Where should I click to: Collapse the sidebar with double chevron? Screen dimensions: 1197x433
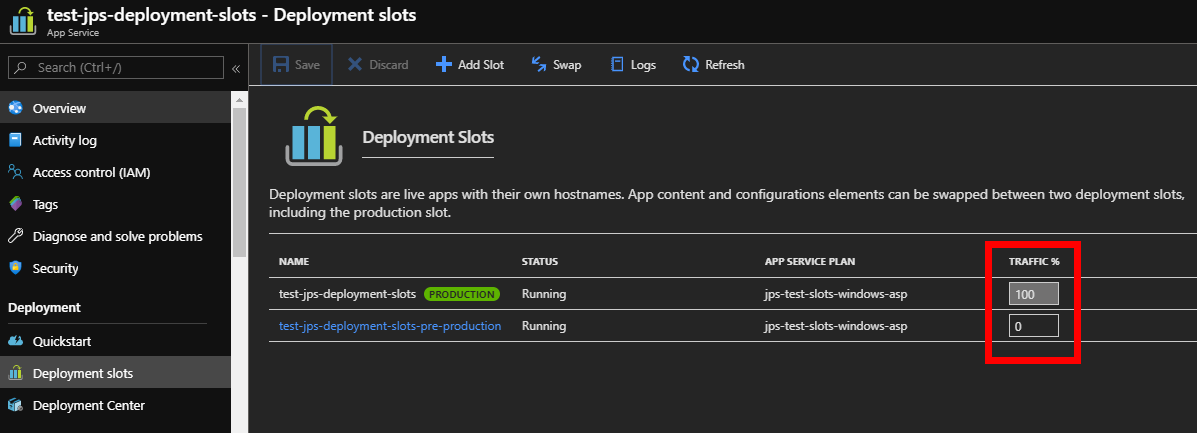(x=236, y=68)
